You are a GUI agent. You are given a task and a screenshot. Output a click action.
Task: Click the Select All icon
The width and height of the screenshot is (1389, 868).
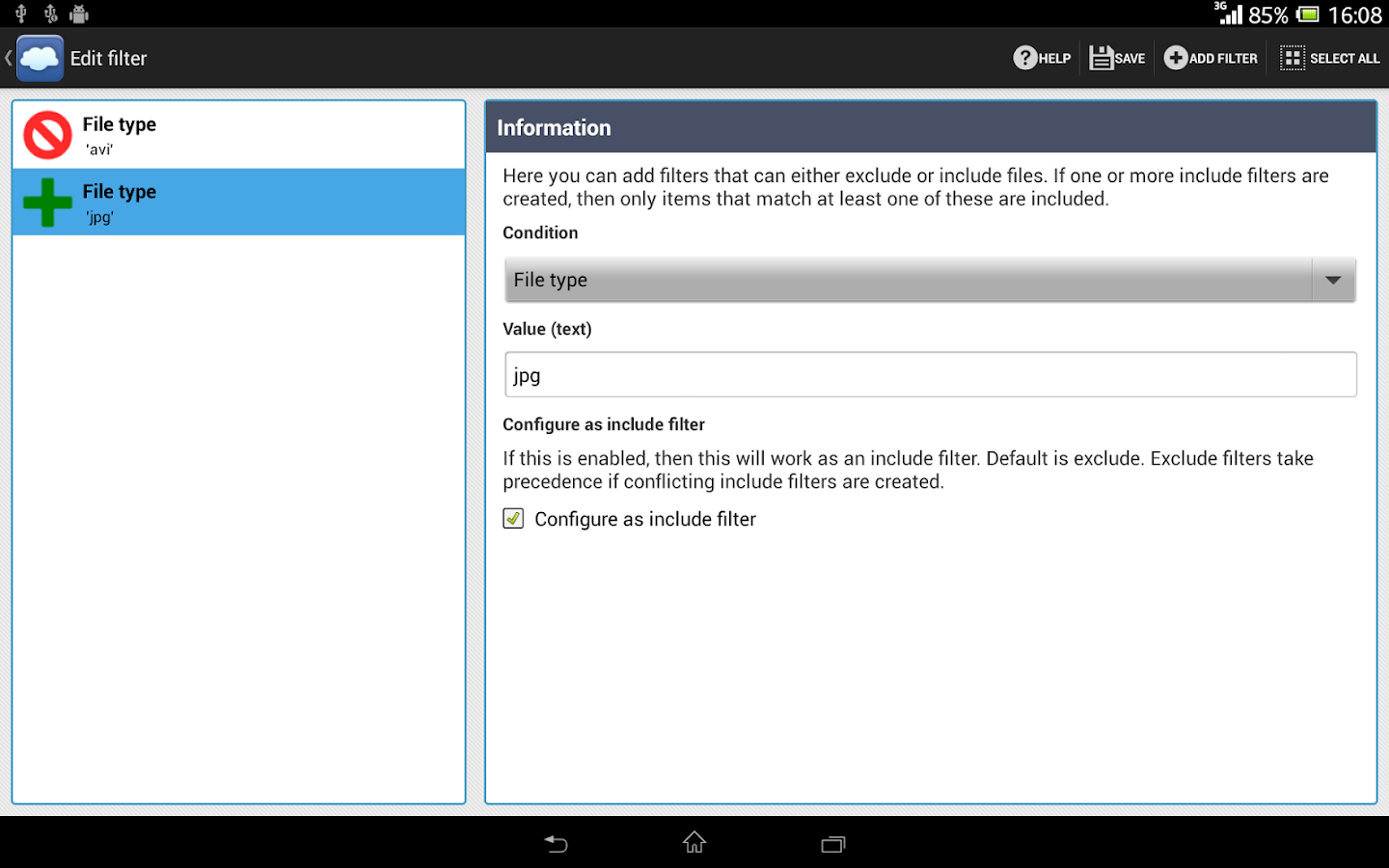[x=1292, y=58]
